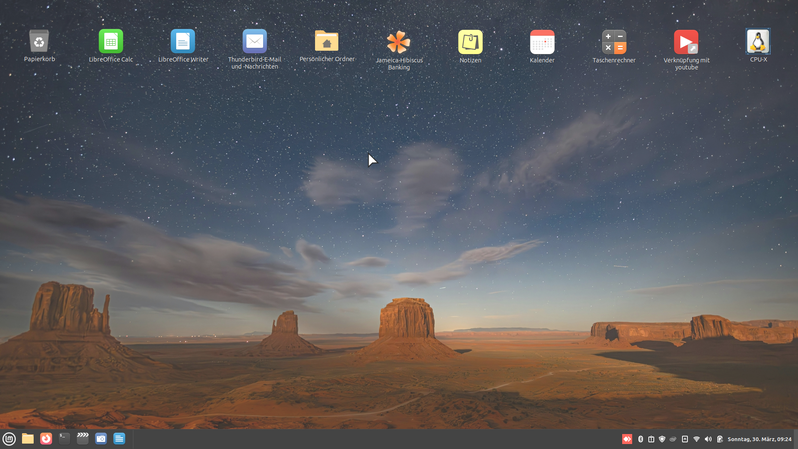Open file manager from taskbar
The image size is (798, 449).
pos(27,439)
